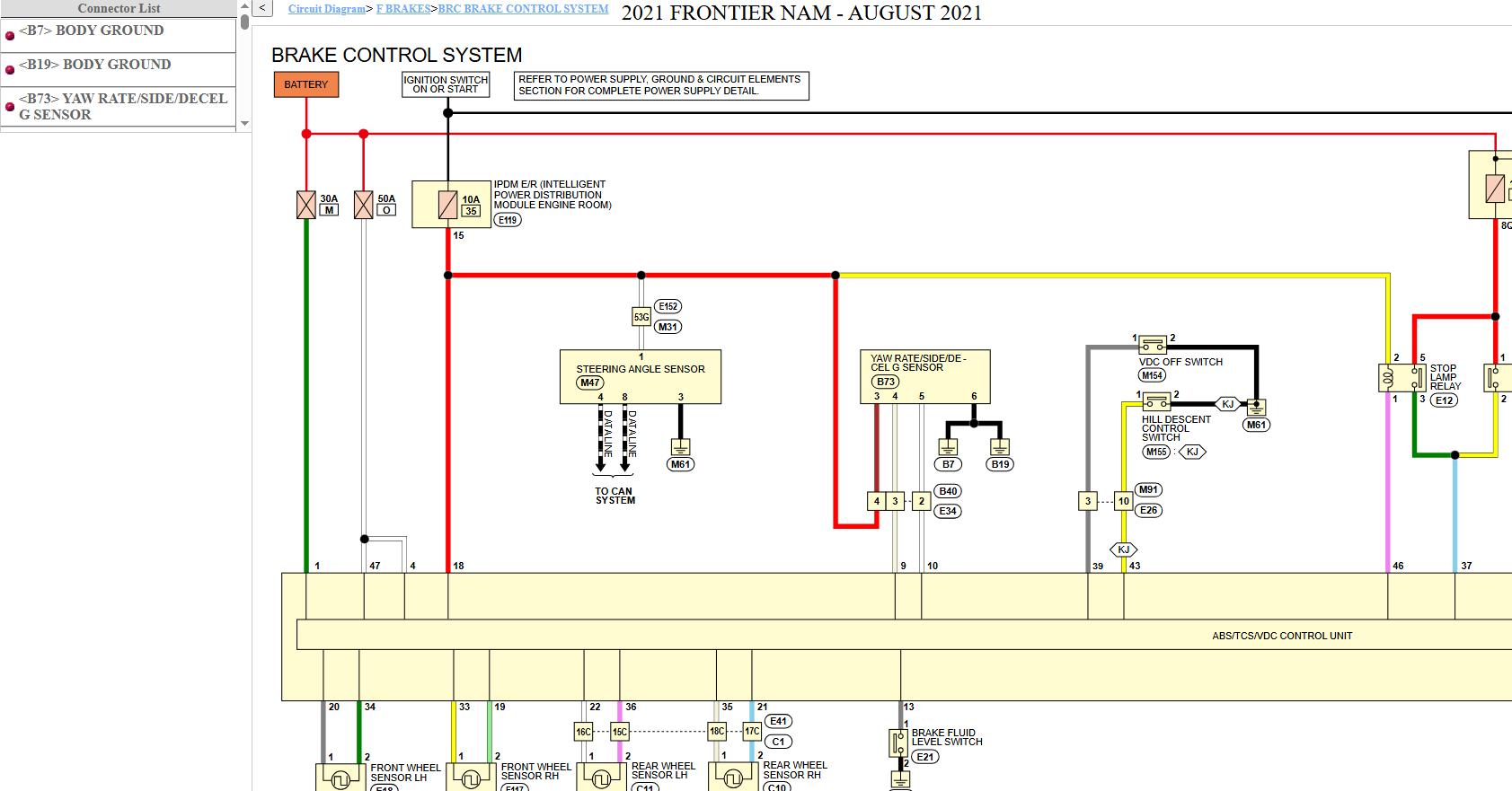Viewport: 1512px width, 791px height.
Task: Click the HILL DESCENT CONTROL SWITCH symbol
Action: pyautogui.click(x=1156, y=400)
